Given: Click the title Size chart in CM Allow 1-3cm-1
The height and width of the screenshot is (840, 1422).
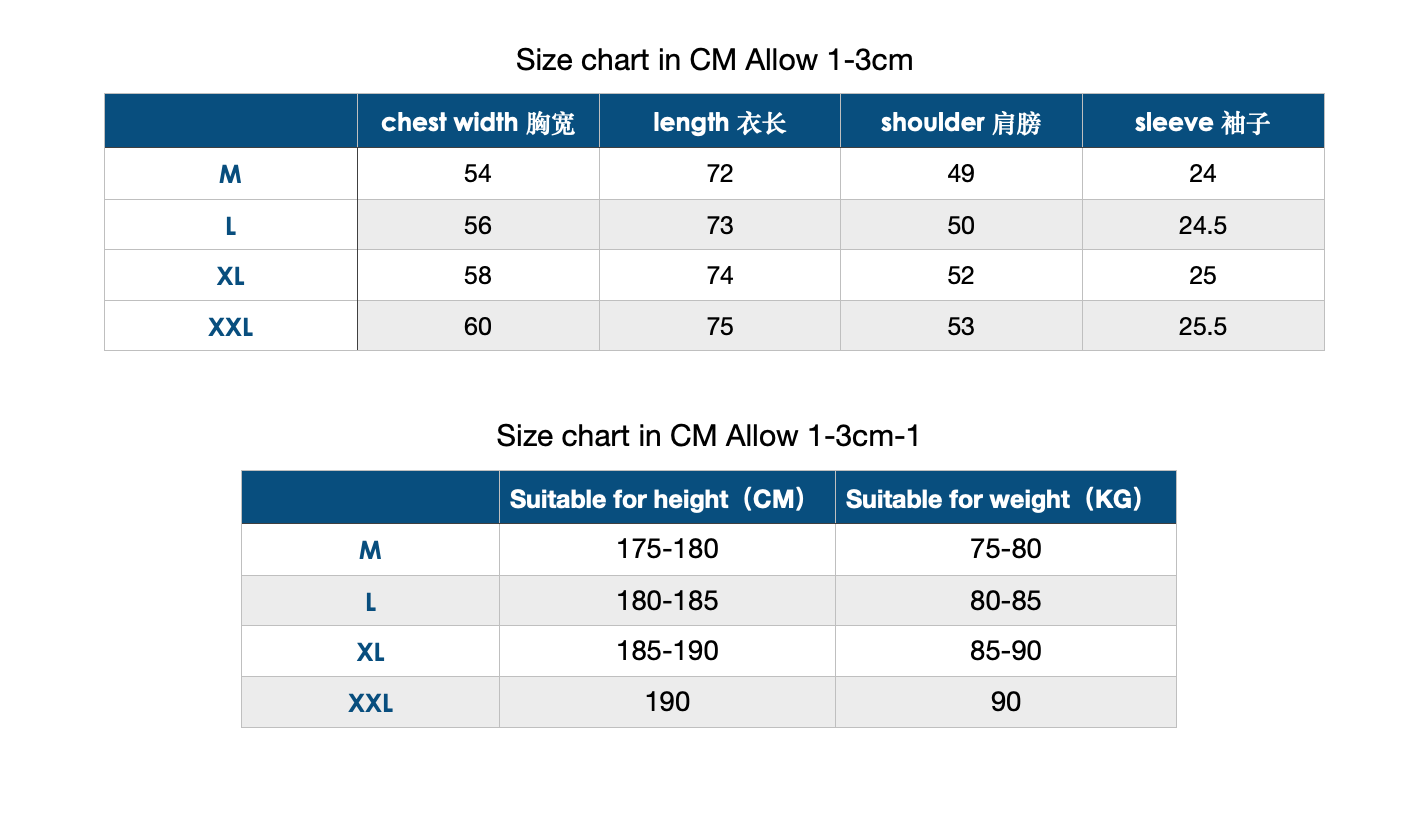Looking at the screenshot, I should [x=708, y=436].
